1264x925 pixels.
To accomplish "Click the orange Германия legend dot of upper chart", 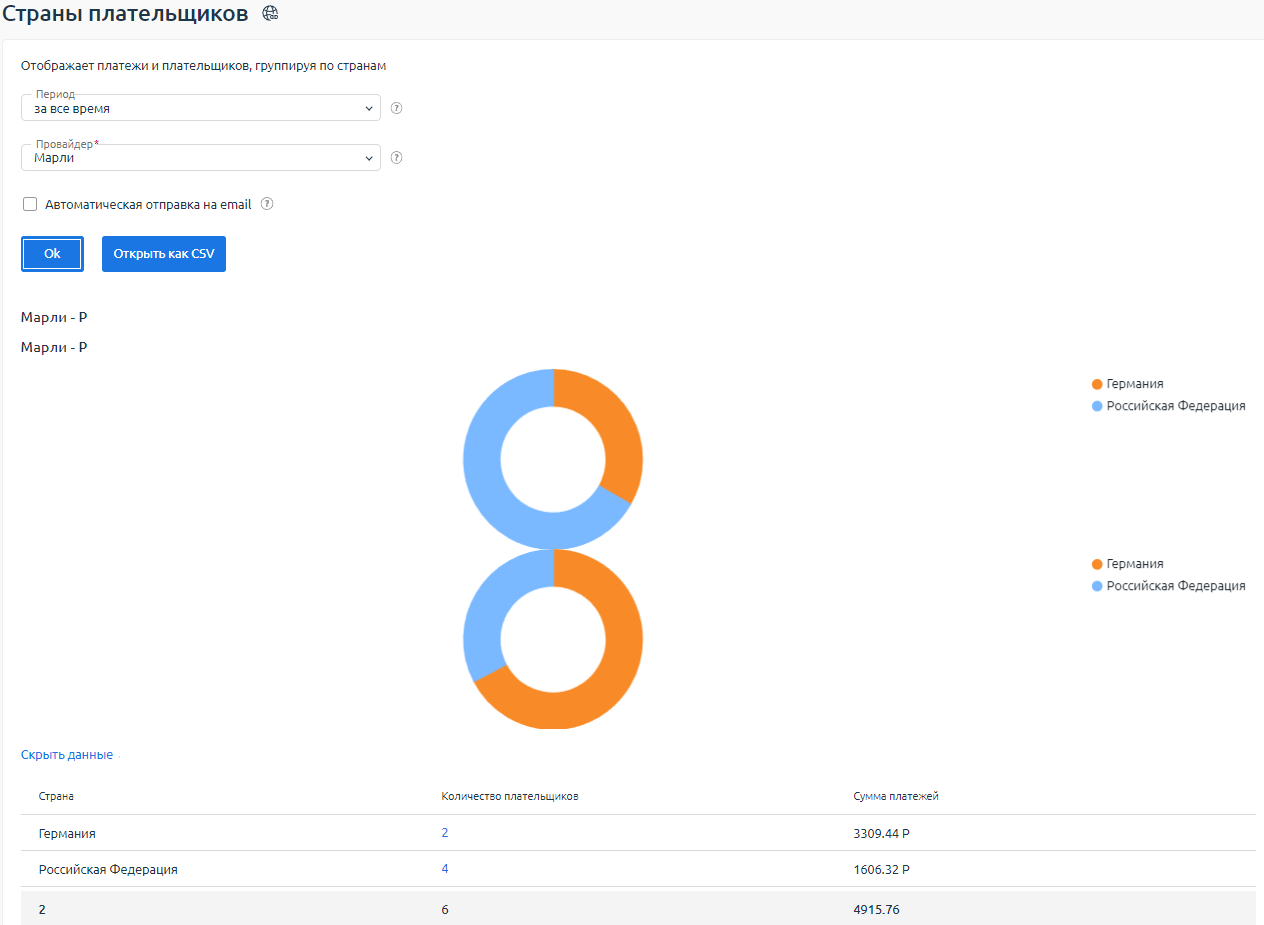I will click(x=1097, y=384).
